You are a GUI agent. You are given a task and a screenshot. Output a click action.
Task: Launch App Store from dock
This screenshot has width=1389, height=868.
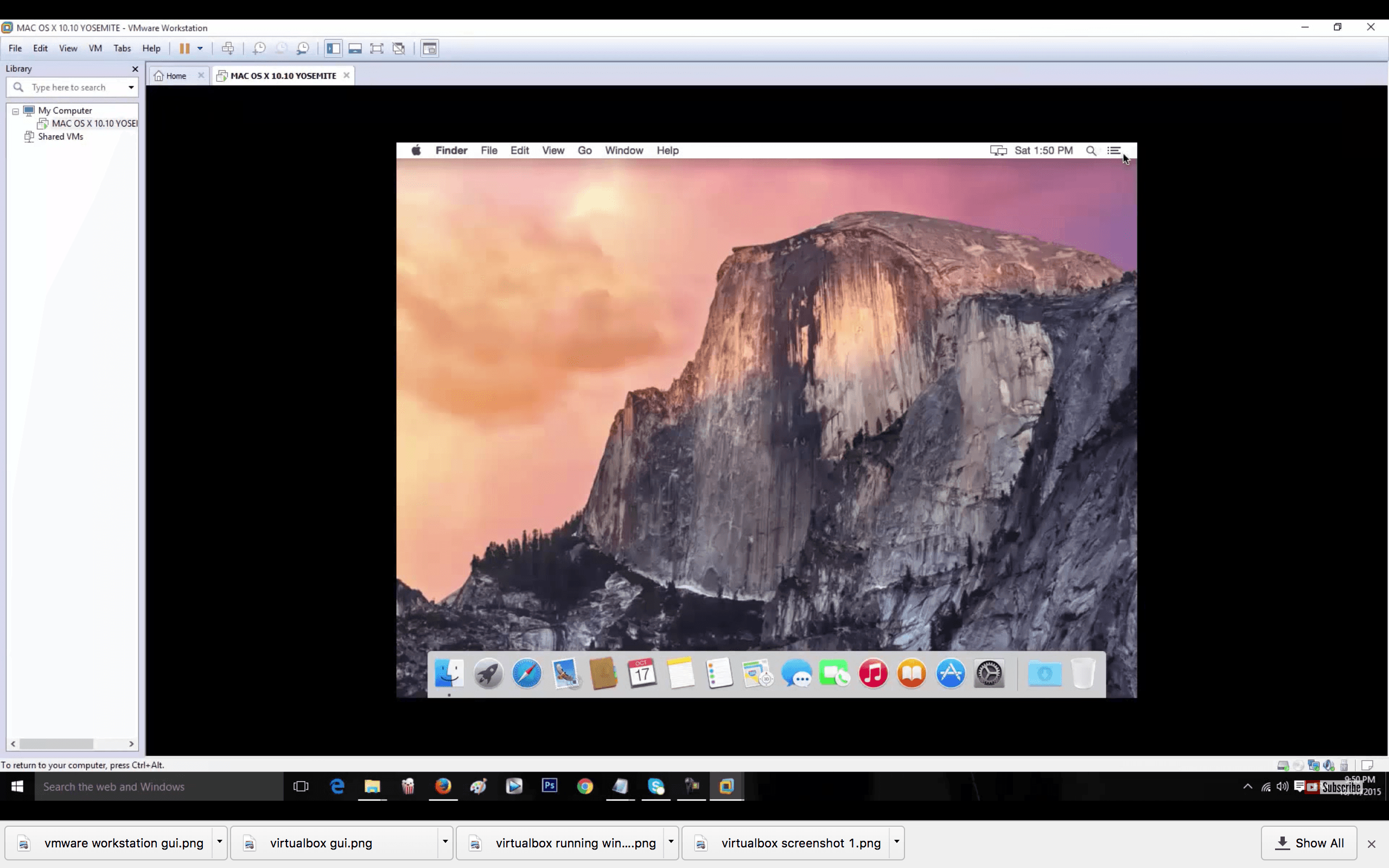click(950, 674)
